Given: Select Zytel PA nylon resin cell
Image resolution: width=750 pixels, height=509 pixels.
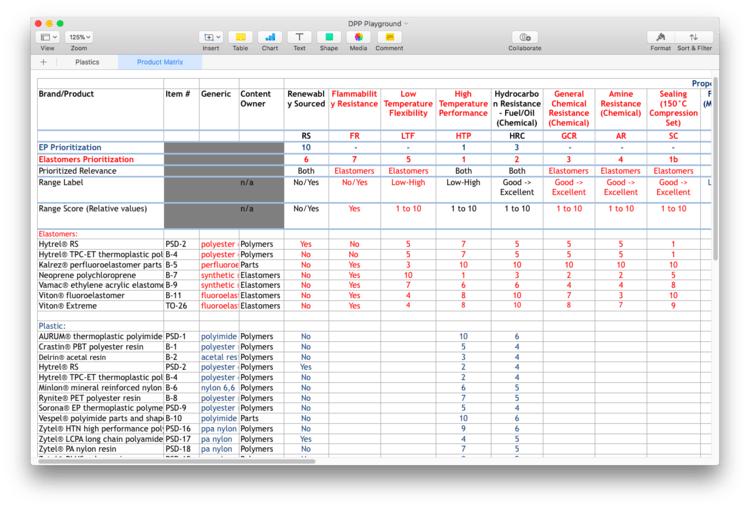Looking at the screenshot, I should click(x=100, y=449).
